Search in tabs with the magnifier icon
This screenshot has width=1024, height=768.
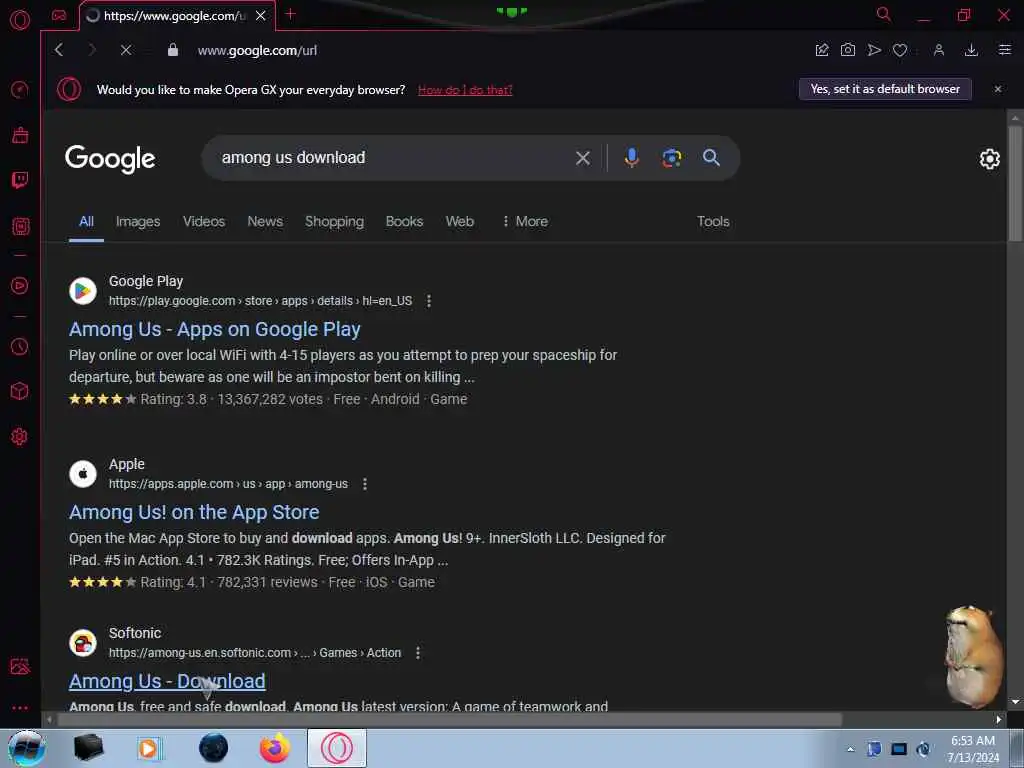(884, 14)
